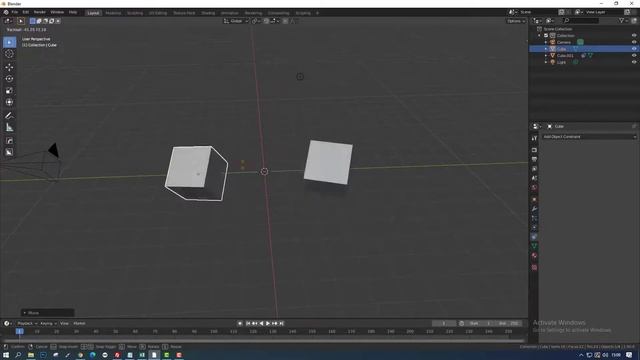Jump to the timeline end frame
Screen dimensions: 640x360
coord(281,323)
